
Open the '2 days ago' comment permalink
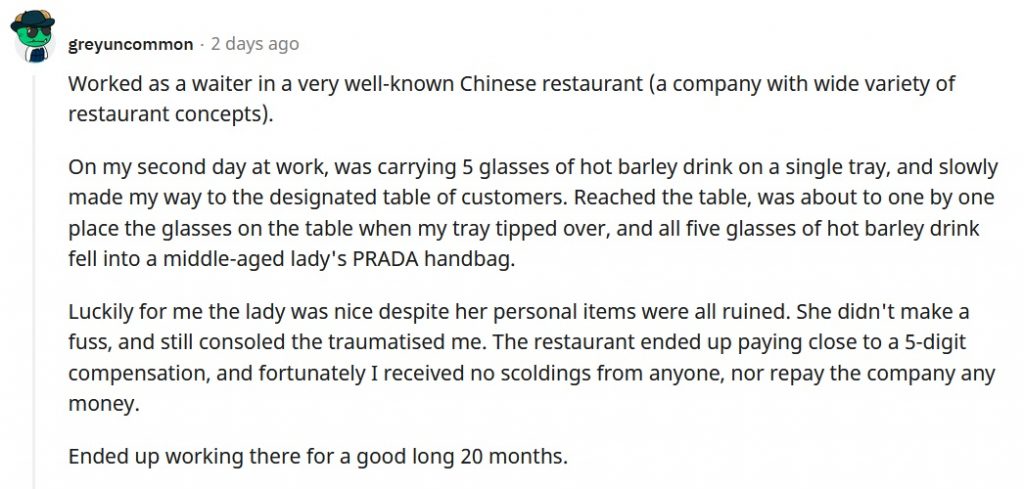255,44
